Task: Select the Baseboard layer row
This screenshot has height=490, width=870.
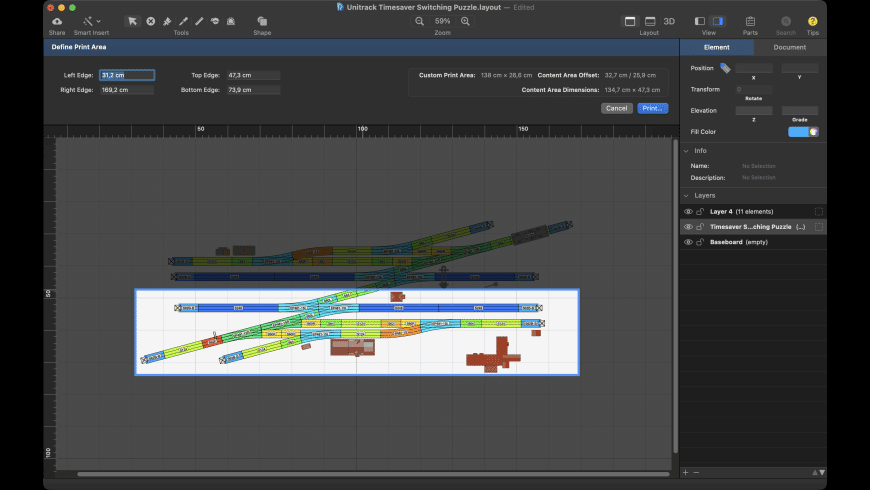Action: (753, 242)
